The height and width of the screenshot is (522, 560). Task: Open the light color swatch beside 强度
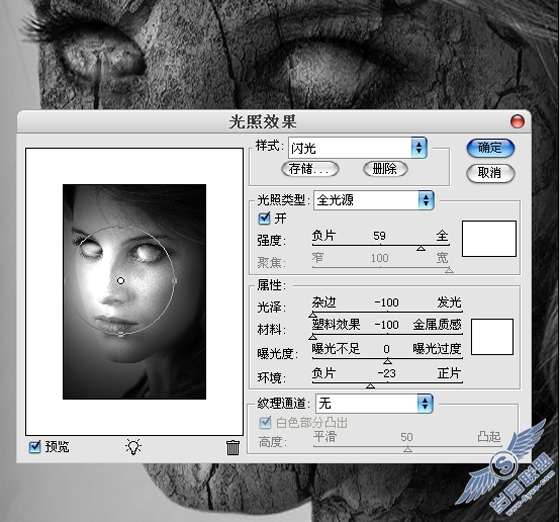point(489,239)
